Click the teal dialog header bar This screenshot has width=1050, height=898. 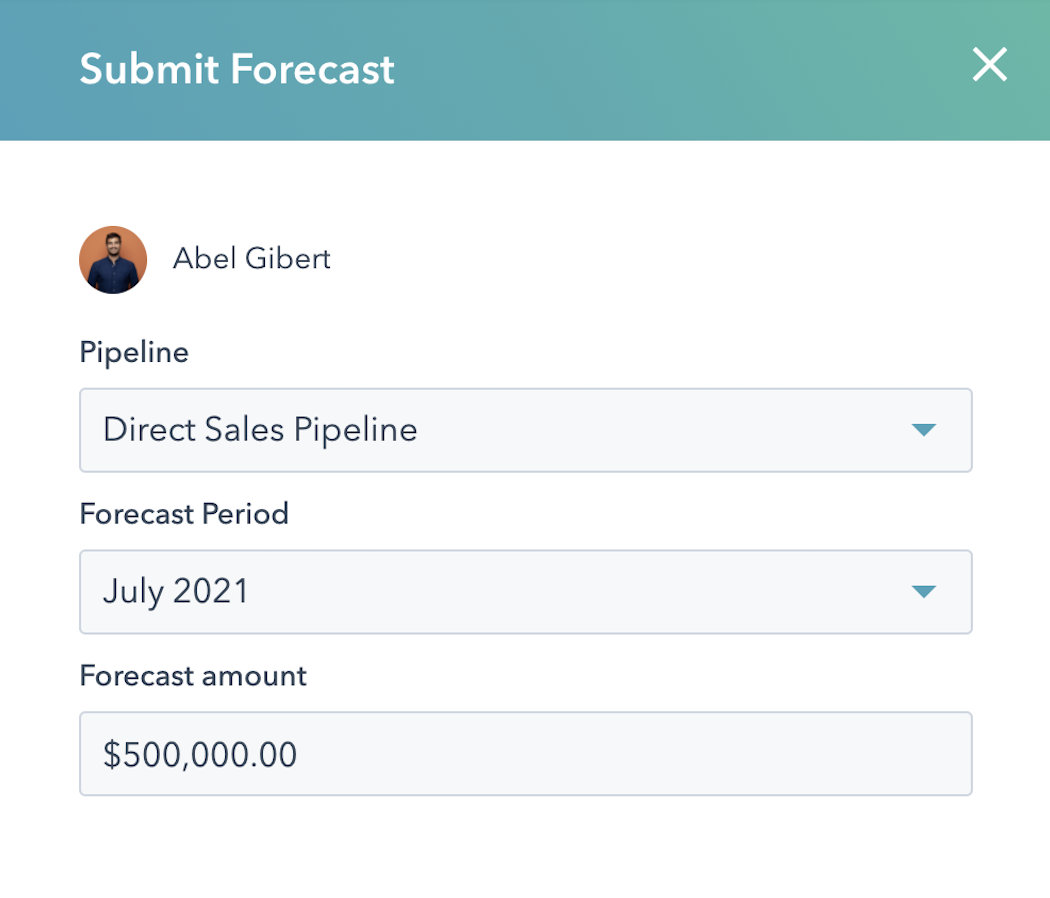tap(650, 70)
